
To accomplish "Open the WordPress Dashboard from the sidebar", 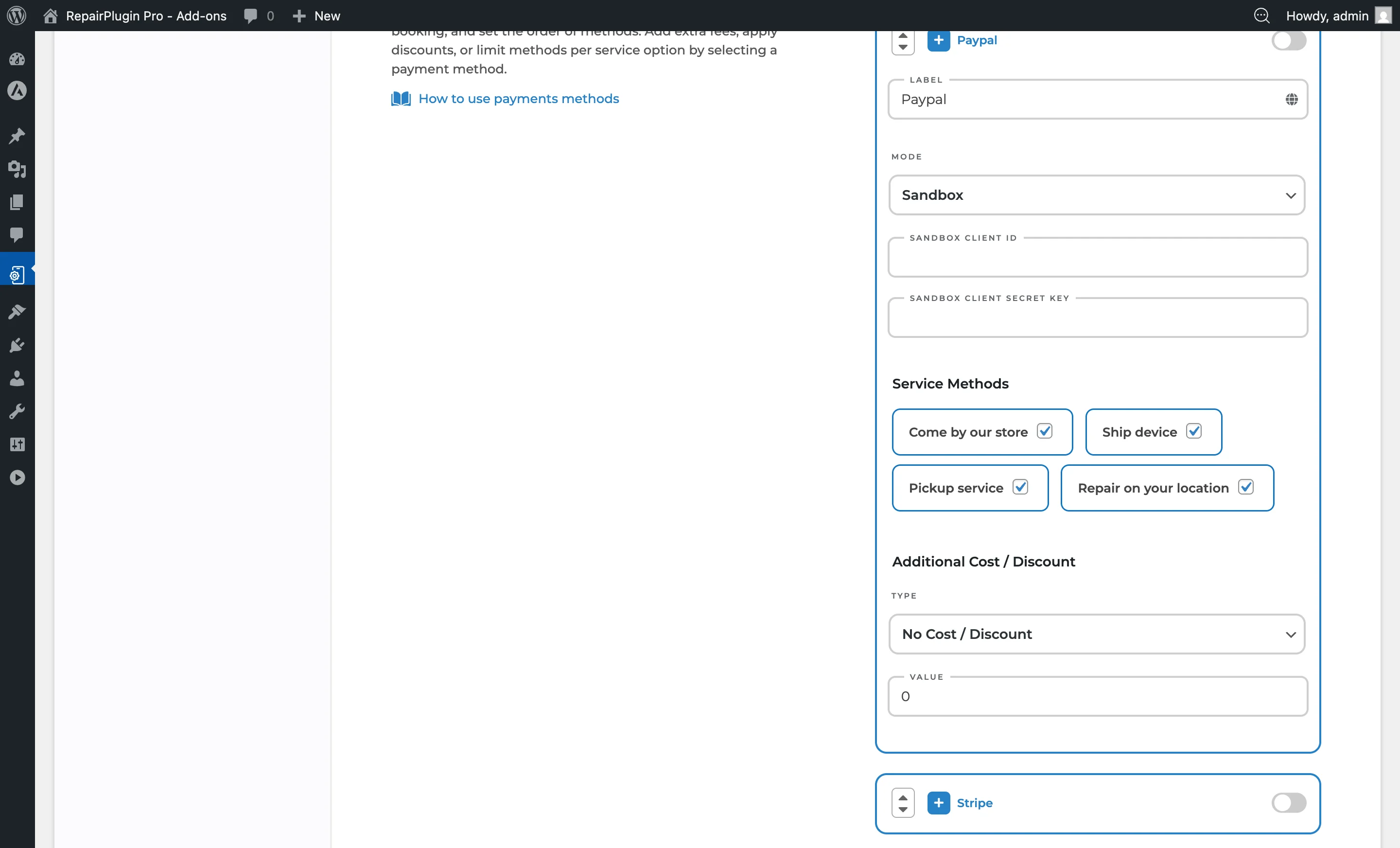I will pyautogui.click(x=16, y=59).
